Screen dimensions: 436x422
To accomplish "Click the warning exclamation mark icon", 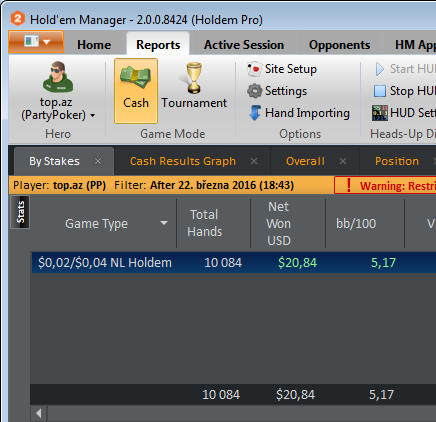I will pos(349,185).
